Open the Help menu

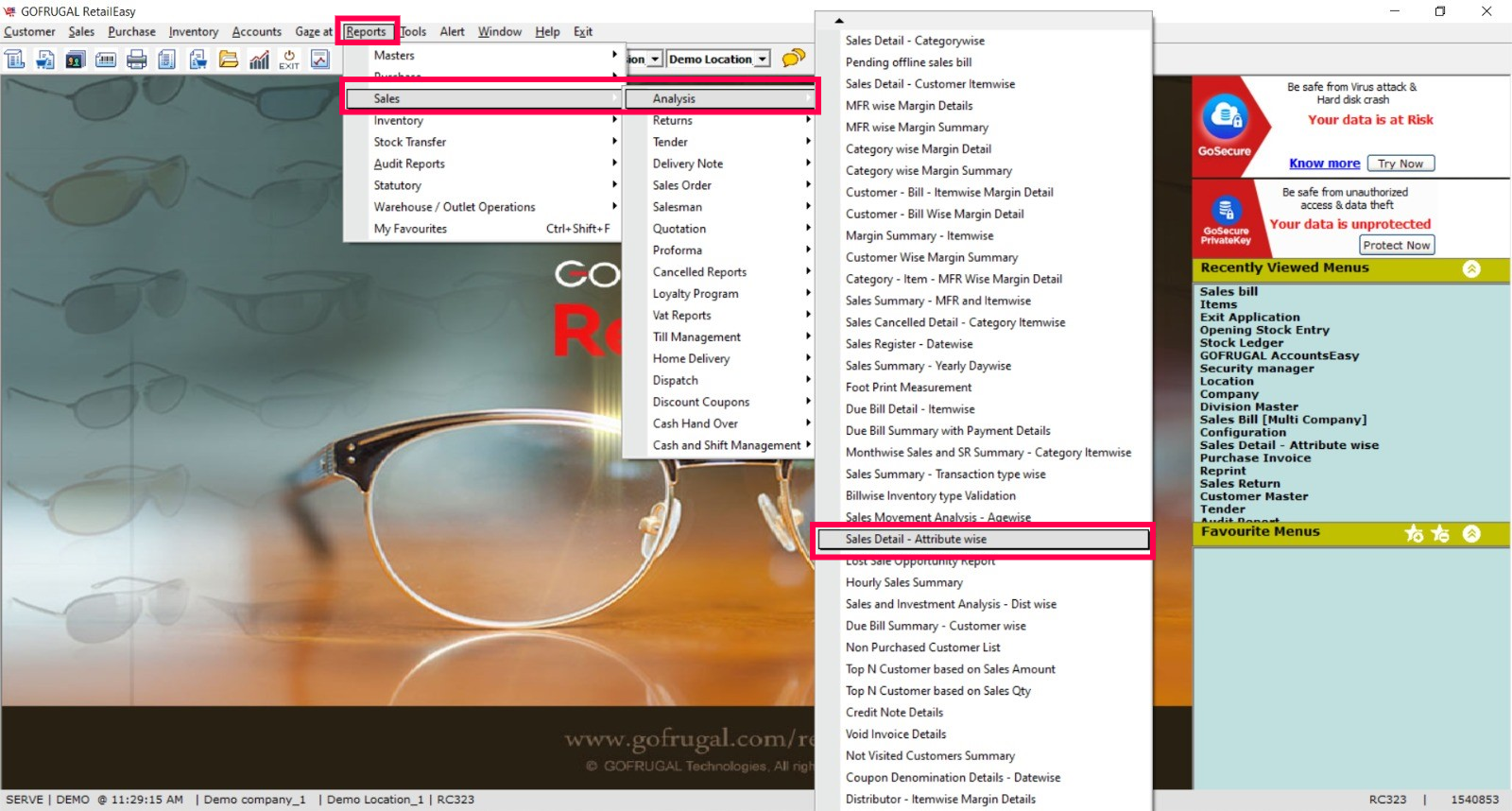pos(547,31)
